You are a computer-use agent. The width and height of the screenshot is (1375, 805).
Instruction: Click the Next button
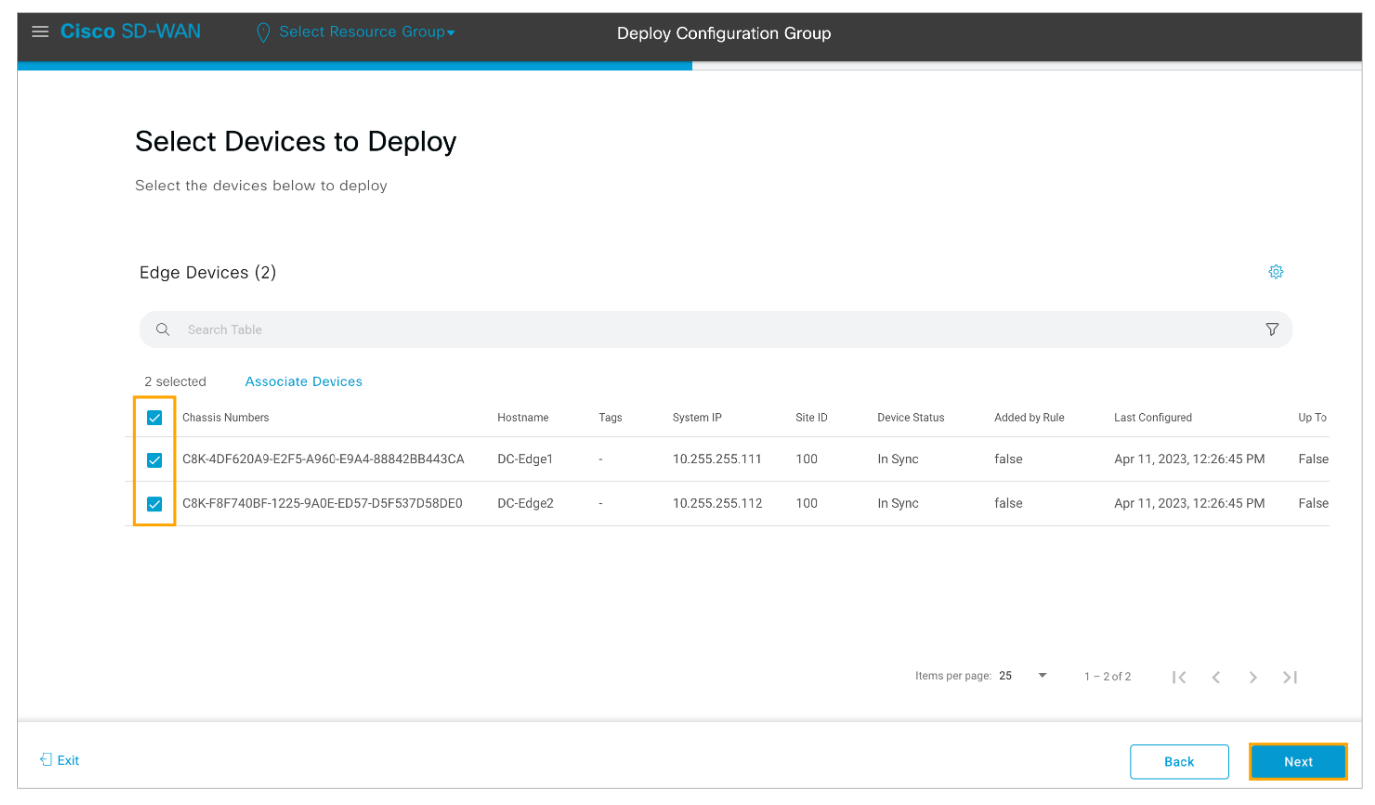pos(1298,762)
